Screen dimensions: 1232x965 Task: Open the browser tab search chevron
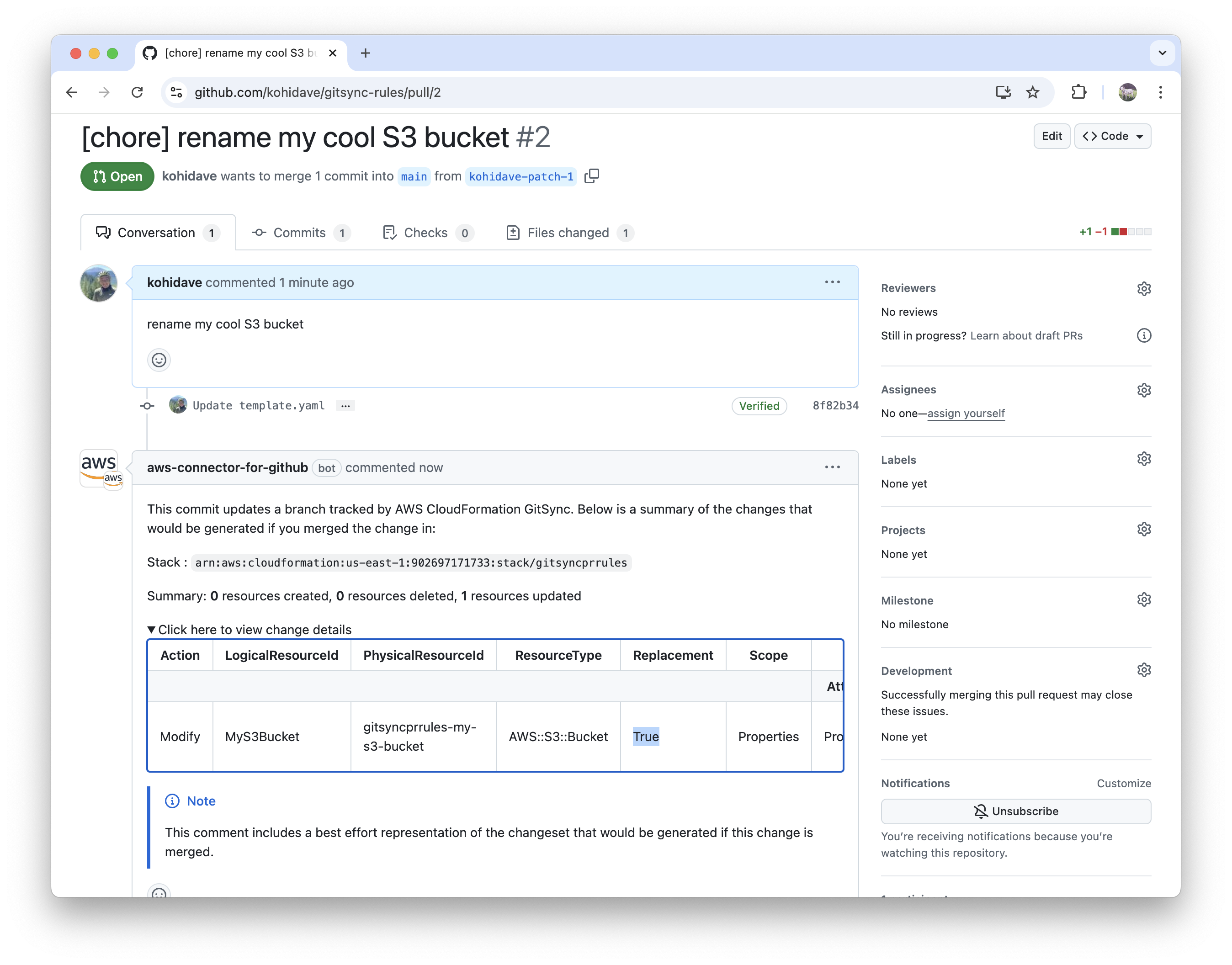point(1163,53)
